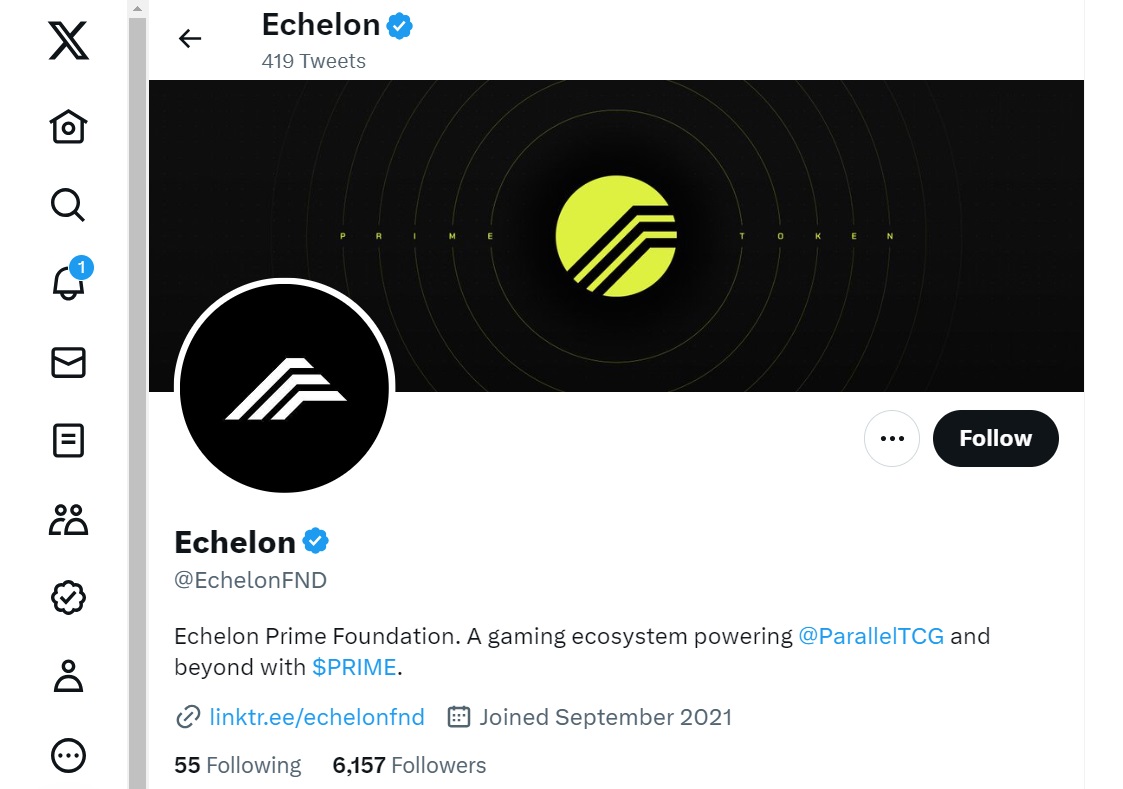Open Notifications bell icon
Screen dimensions: 1123x789
tap(69, 281)
